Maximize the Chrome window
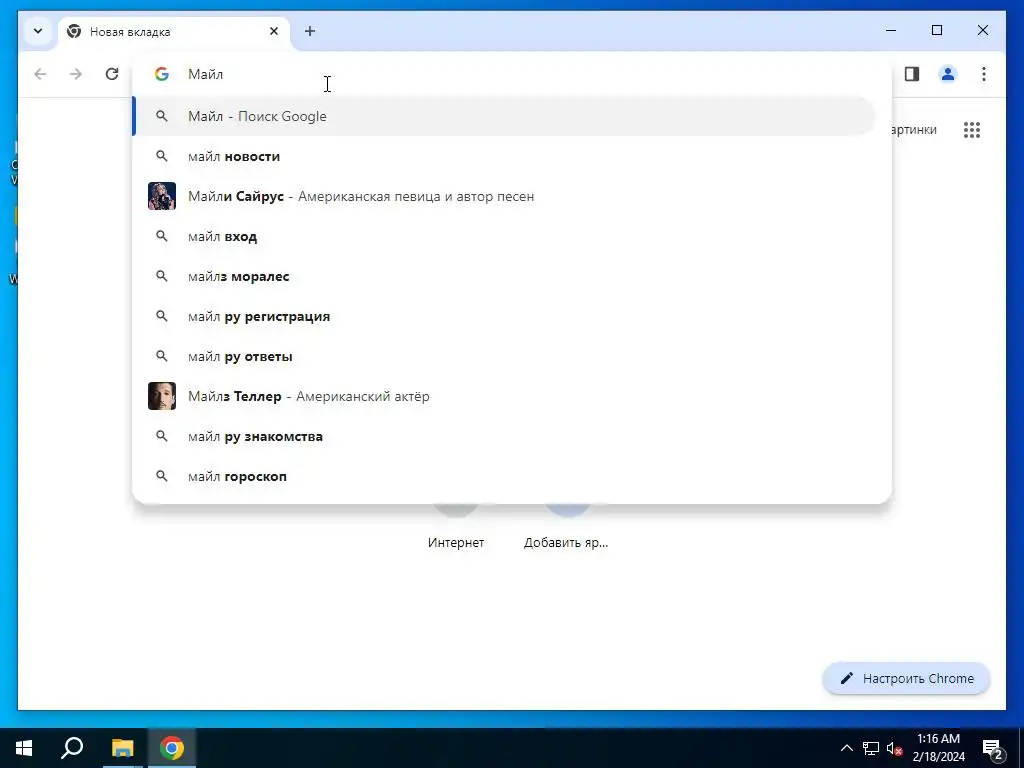The width and height of the screenshot is (1024, 768). point(936,30)
